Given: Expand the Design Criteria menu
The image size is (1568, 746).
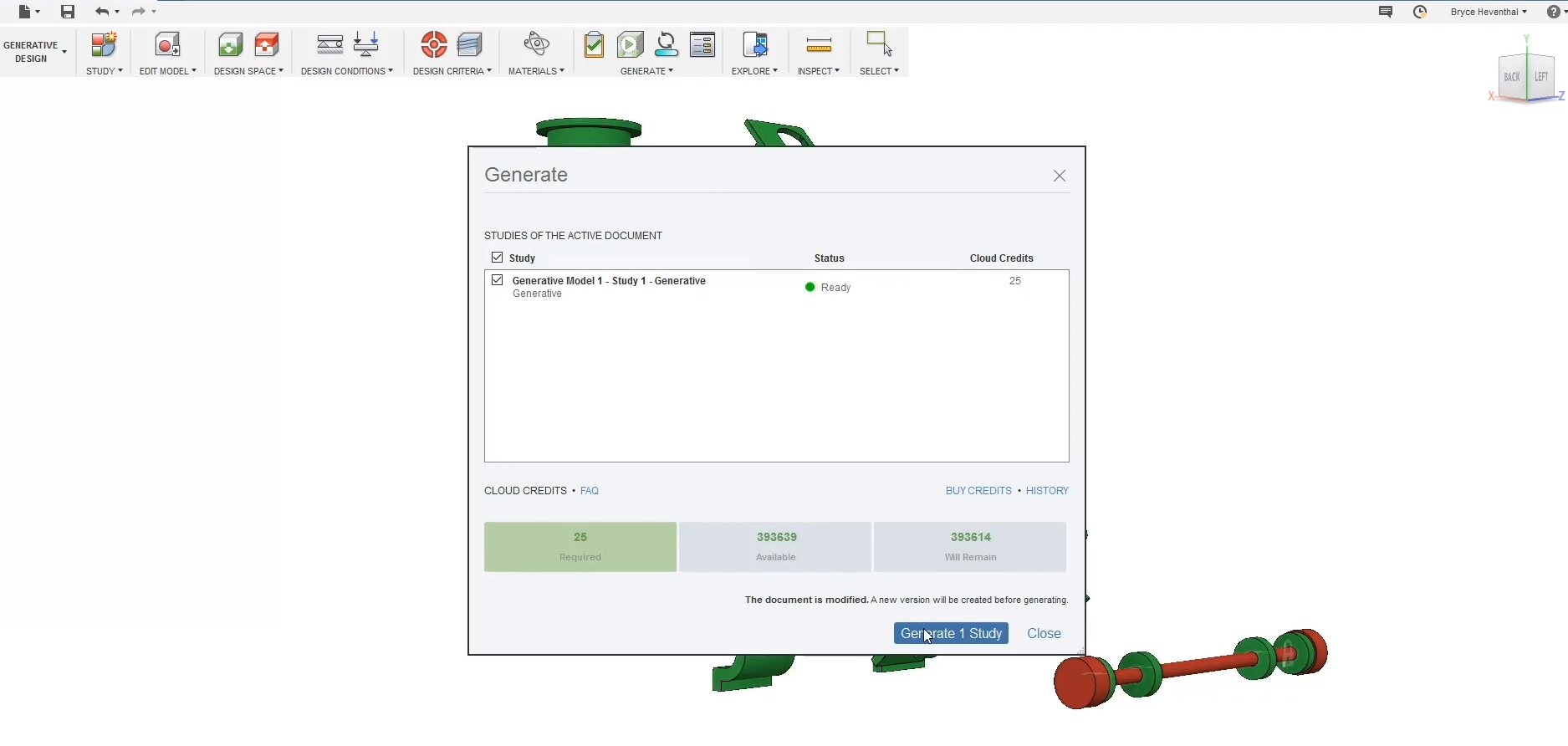Looking at the screenshot, I should (452, 71).
